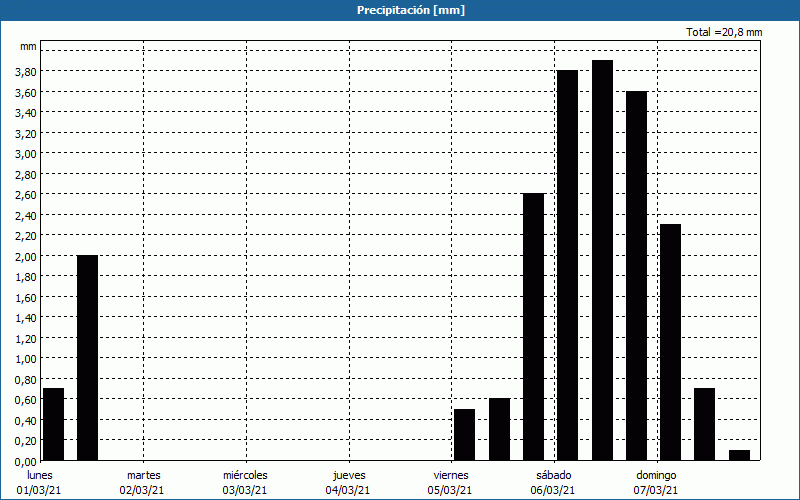Click the date label '05/03/21'

pyautogui.click(x=450, y=490)
